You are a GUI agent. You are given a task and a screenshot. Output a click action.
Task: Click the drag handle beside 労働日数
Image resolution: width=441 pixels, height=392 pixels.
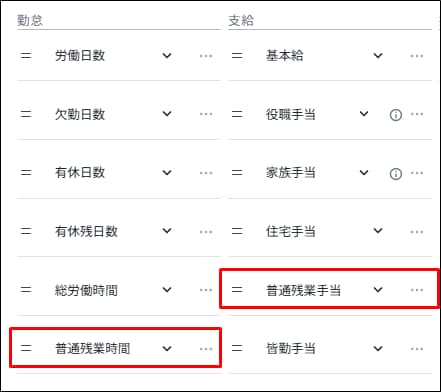pyautogui.click(x=26, y=55)
